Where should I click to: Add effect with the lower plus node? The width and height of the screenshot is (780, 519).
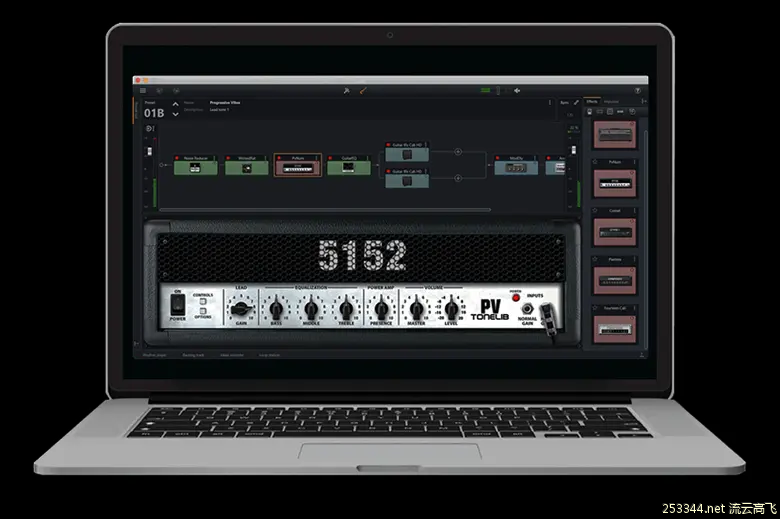pos(458,178)
